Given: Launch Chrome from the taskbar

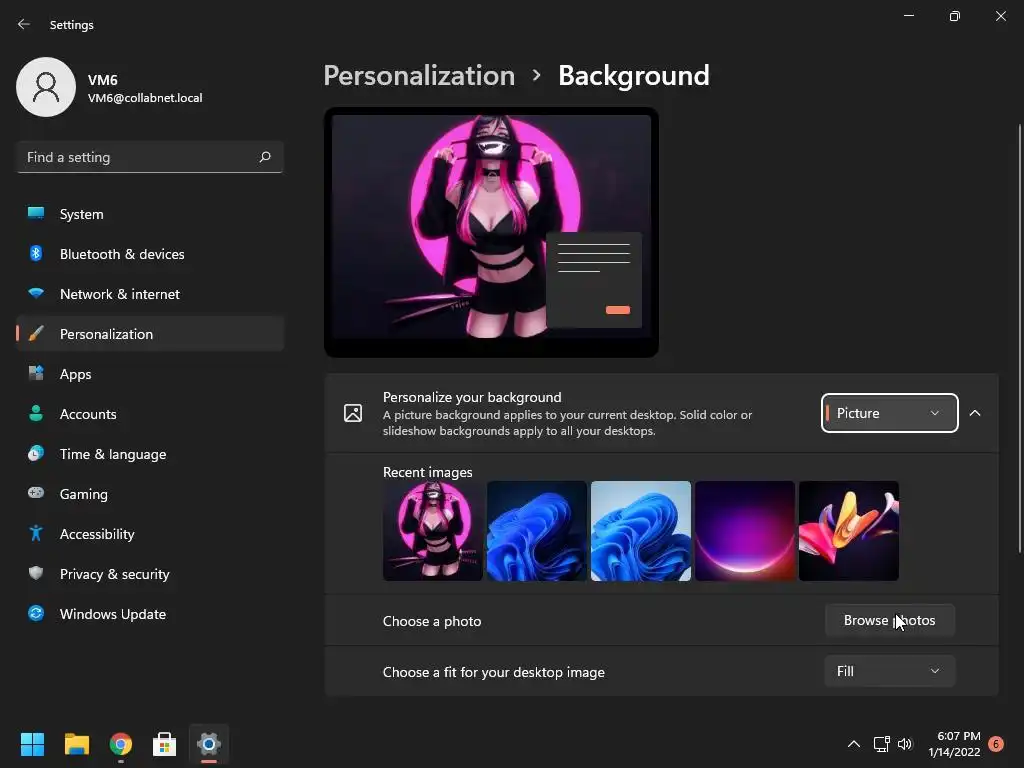Looking at the screenshot, I should point(121,744).
